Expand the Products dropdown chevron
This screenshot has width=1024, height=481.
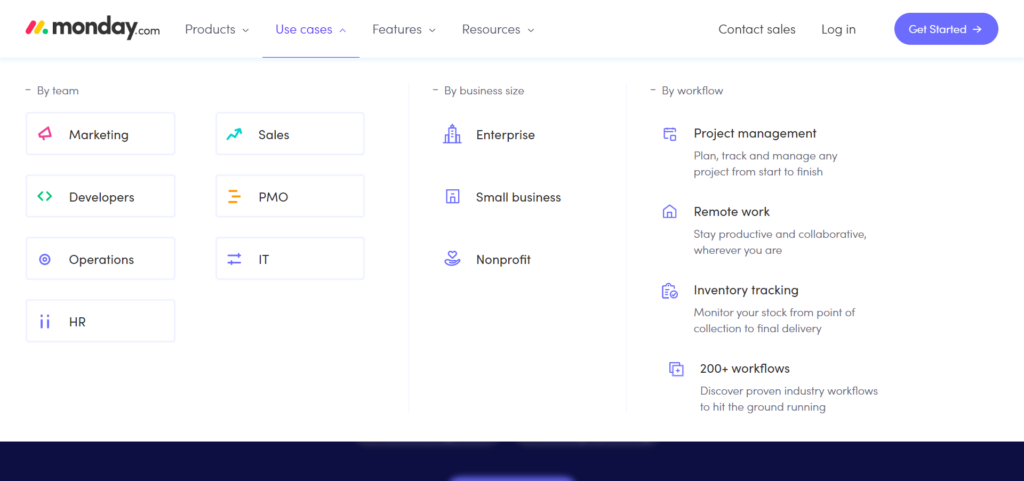pyautogui.click(x=246, y=30)
